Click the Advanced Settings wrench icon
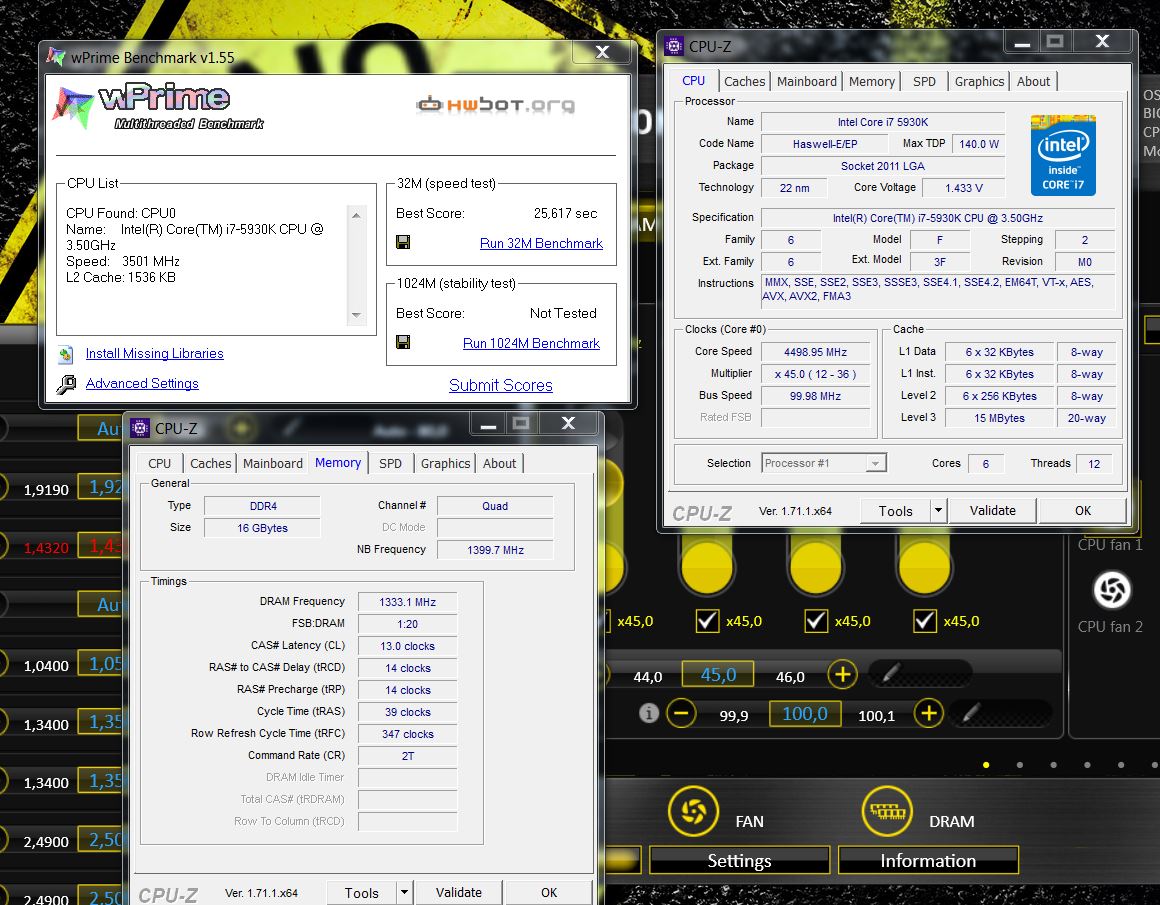 coord(66,384)
